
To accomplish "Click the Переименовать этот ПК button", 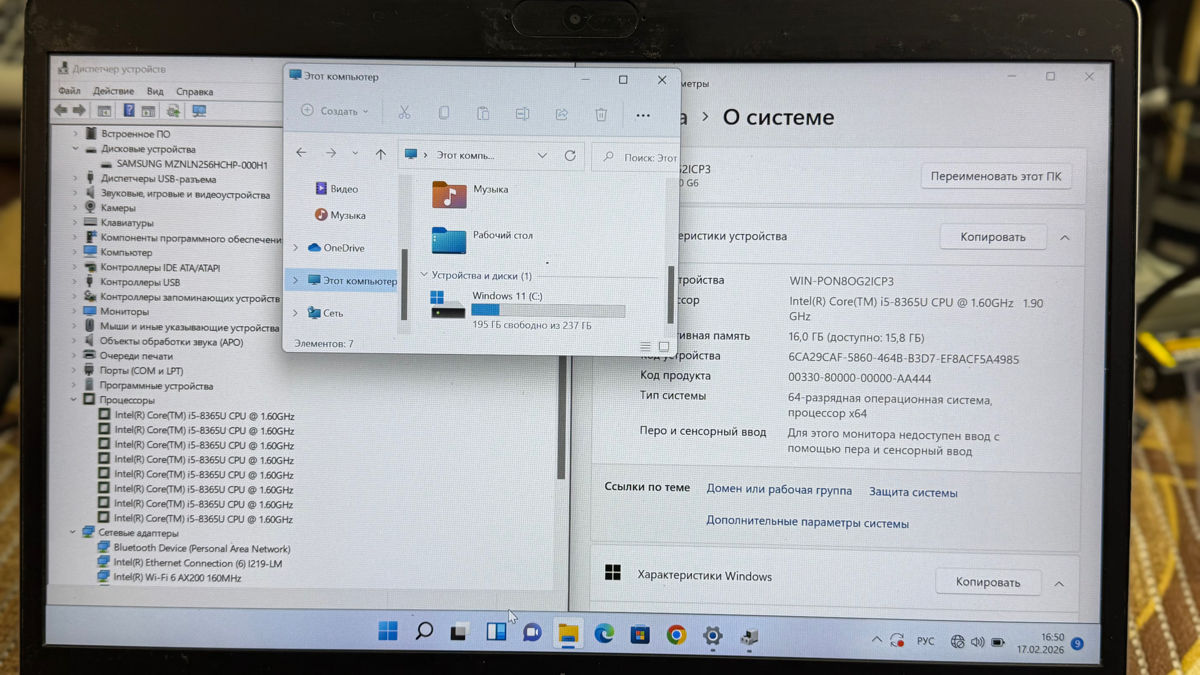I will click(995, 177).
